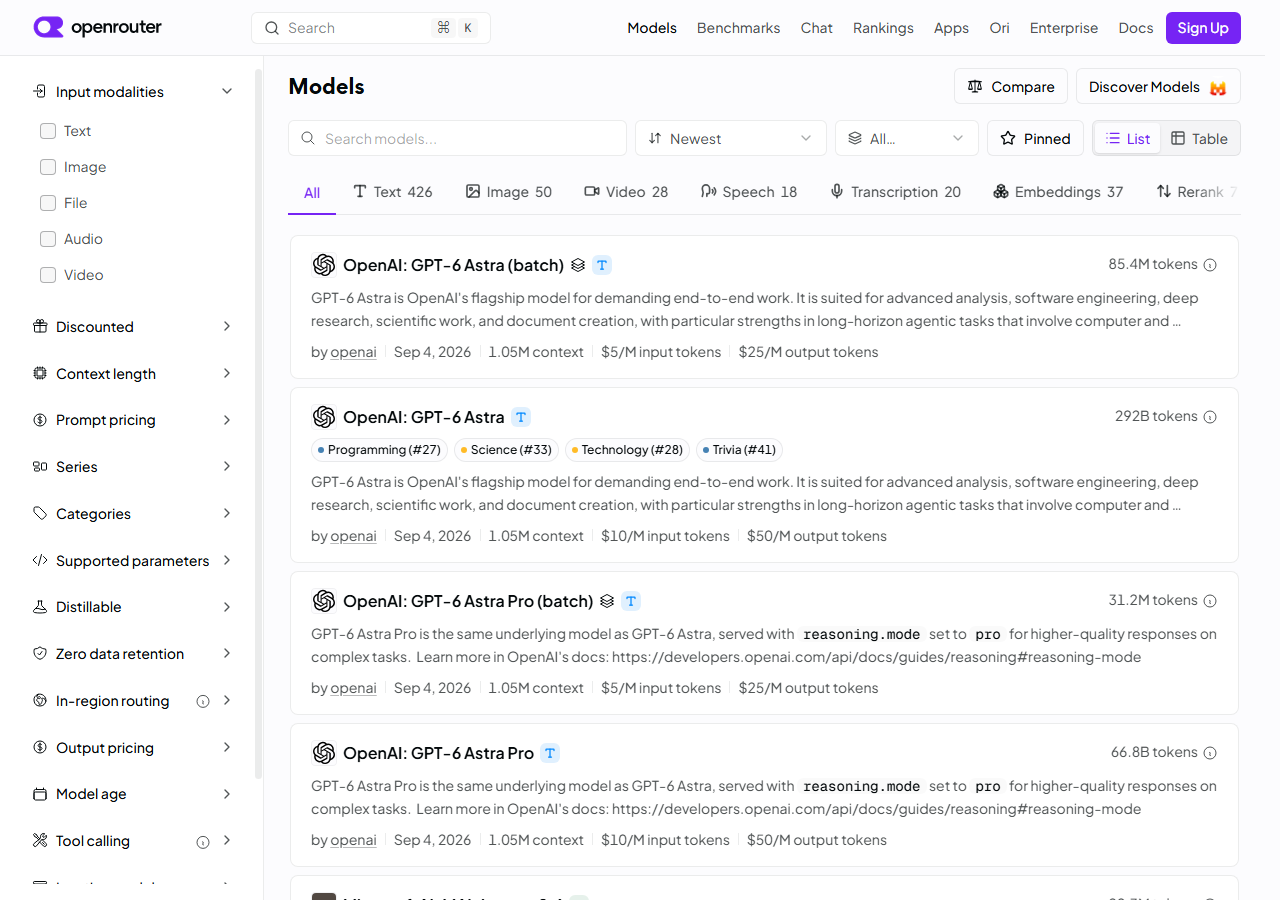The width and height of the screenshot is (1280, 900).
Task: Check the Text input modality box
Action: click(48, 131)
